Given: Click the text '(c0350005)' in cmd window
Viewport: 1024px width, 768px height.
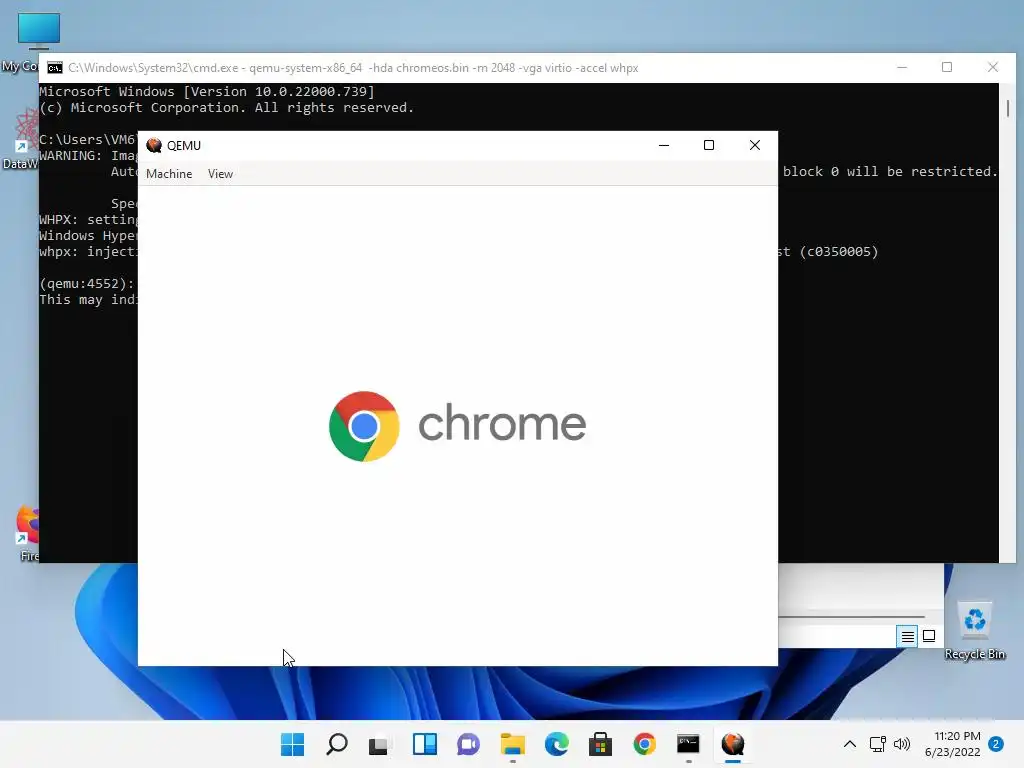Looking at the screenshot, I should [839, 251].
